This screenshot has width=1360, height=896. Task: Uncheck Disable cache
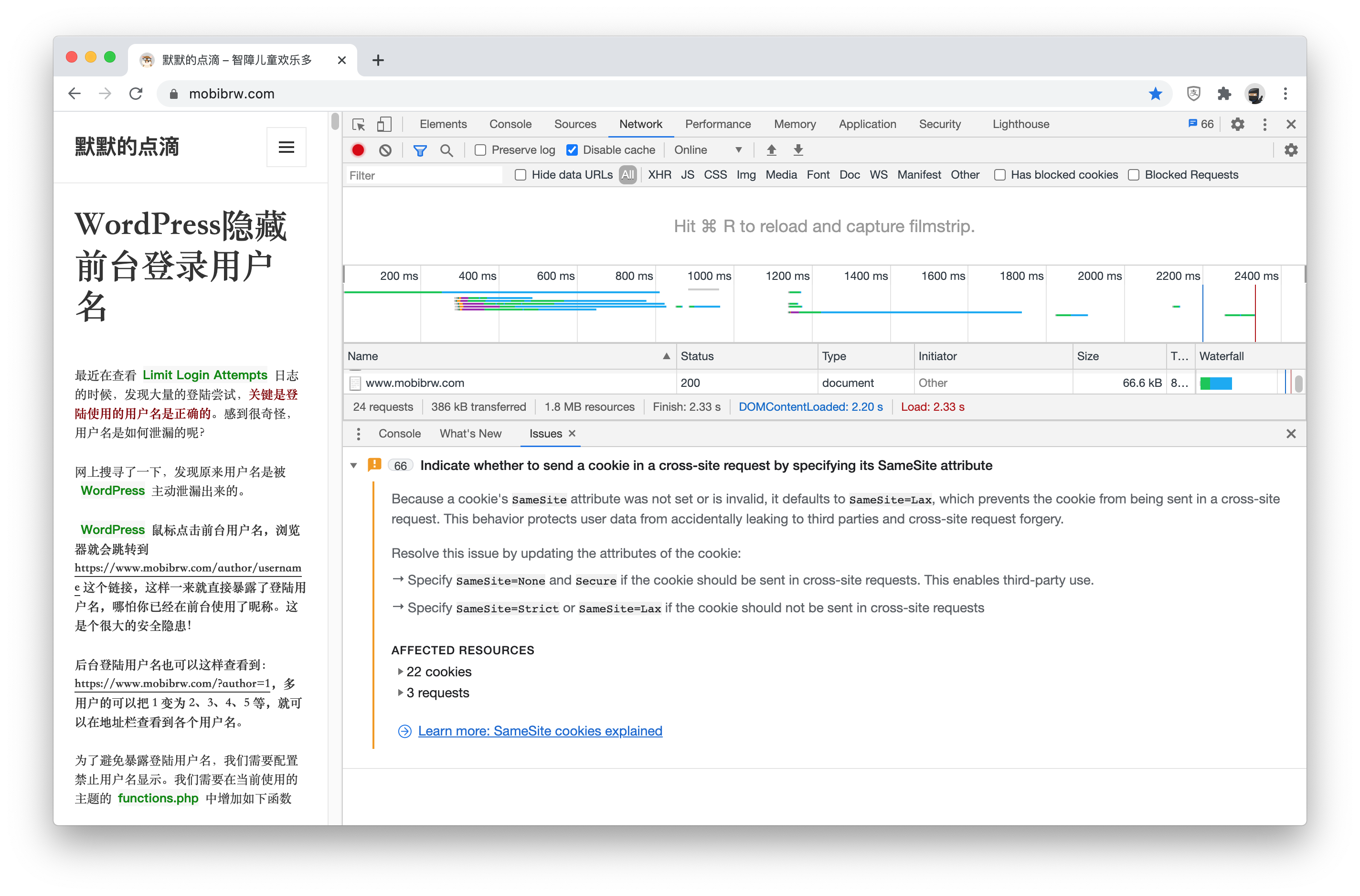[x=572, y=149]
